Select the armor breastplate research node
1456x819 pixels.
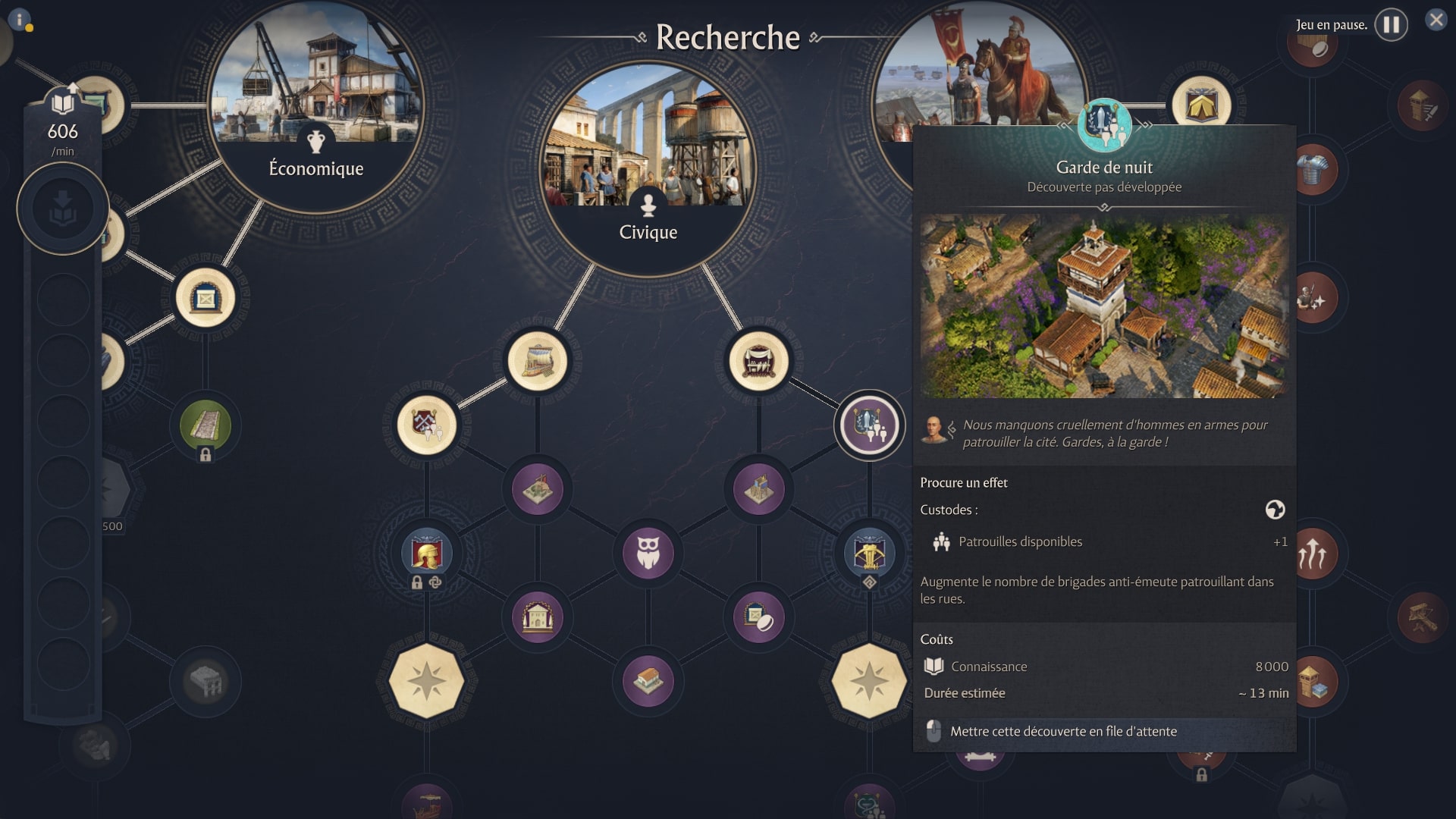click(x=1313, y=169)
